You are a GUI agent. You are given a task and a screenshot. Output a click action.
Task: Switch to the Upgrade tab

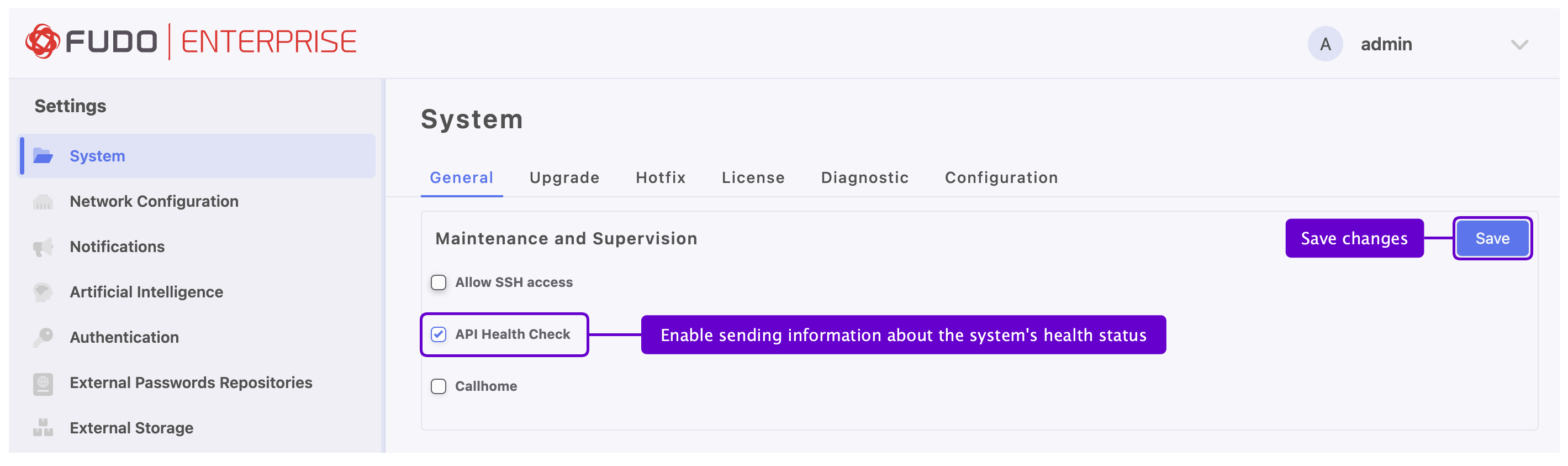tap(564, 178)
